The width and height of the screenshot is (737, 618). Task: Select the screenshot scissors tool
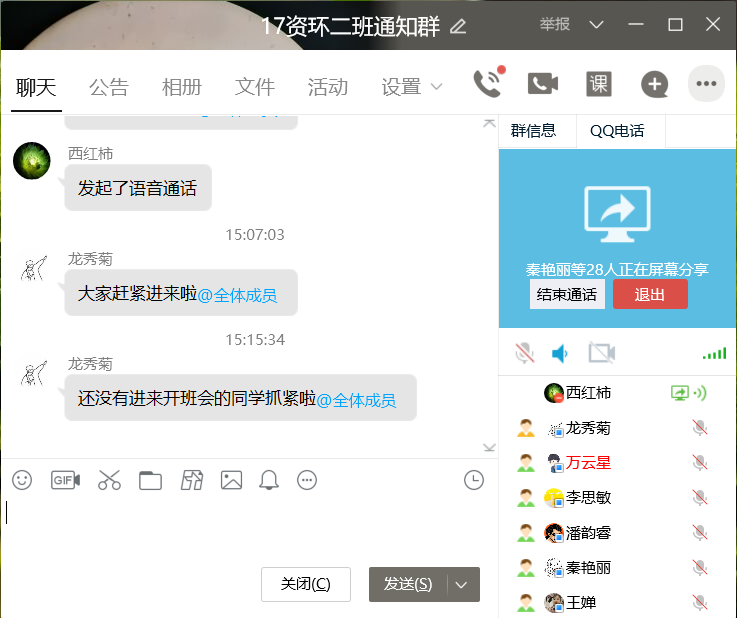tap(109, 480)
